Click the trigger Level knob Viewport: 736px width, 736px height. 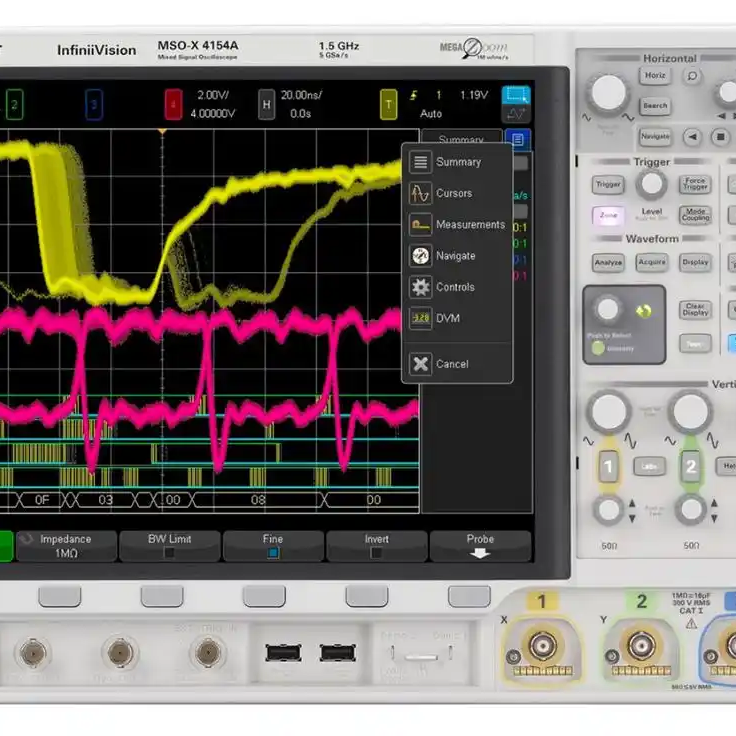[x=652, y=184]
